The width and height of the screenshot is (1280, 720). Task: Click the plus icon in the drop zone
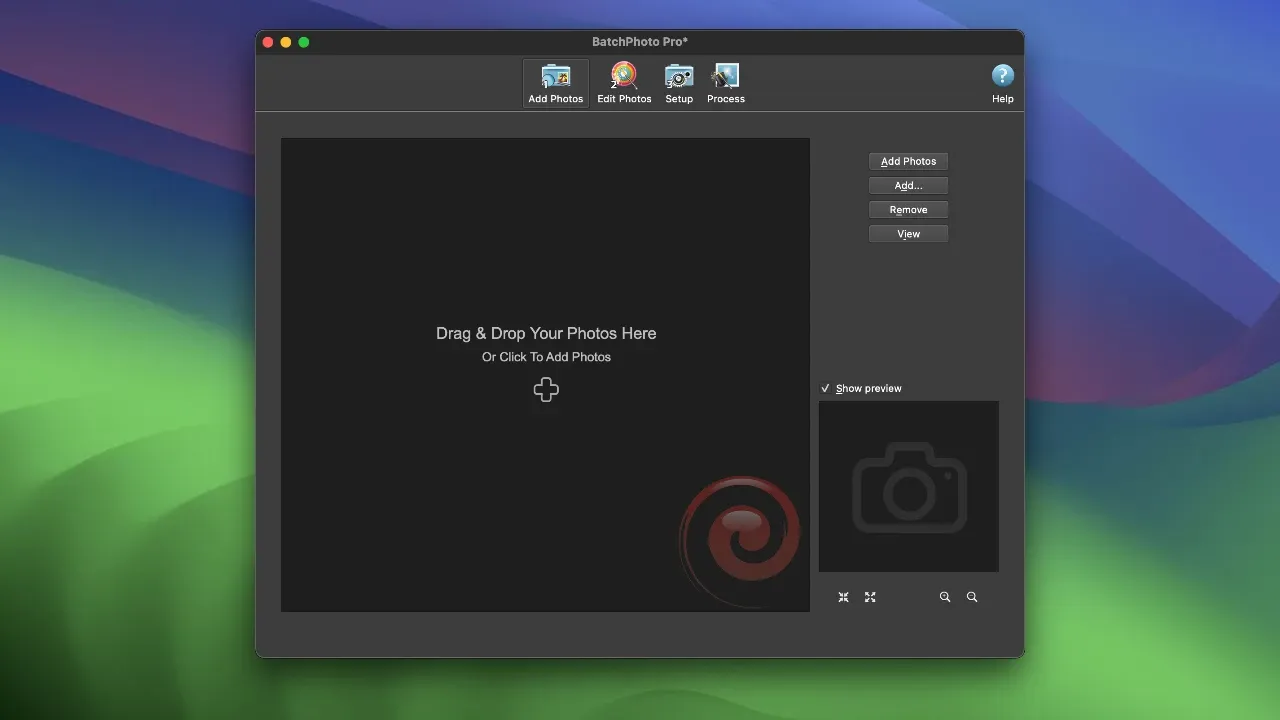[x=546, y=389]
